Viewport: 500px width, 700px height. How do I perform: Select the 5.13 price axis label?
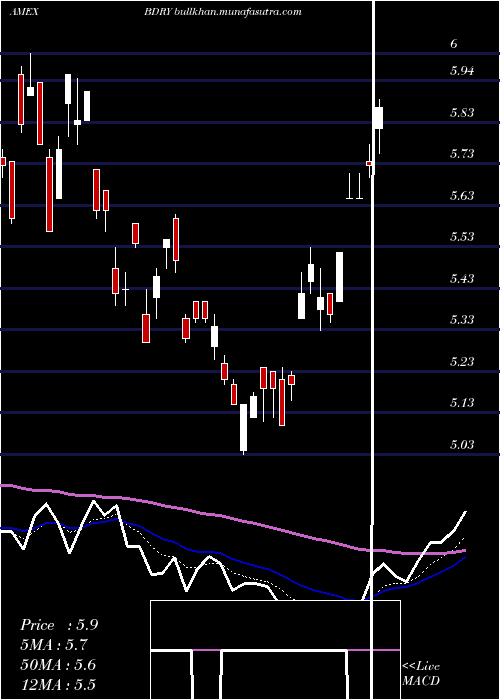[462, 402]
